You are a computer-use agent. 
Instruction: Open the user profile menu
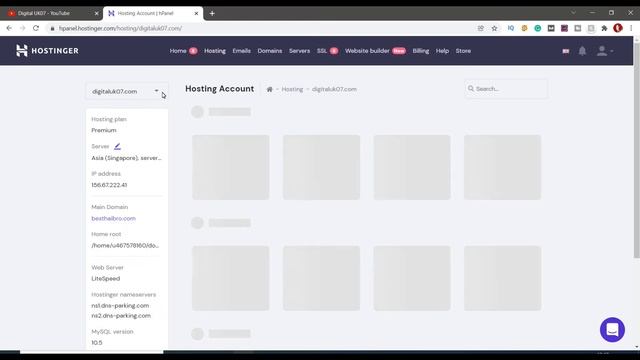tap(604, 51)
